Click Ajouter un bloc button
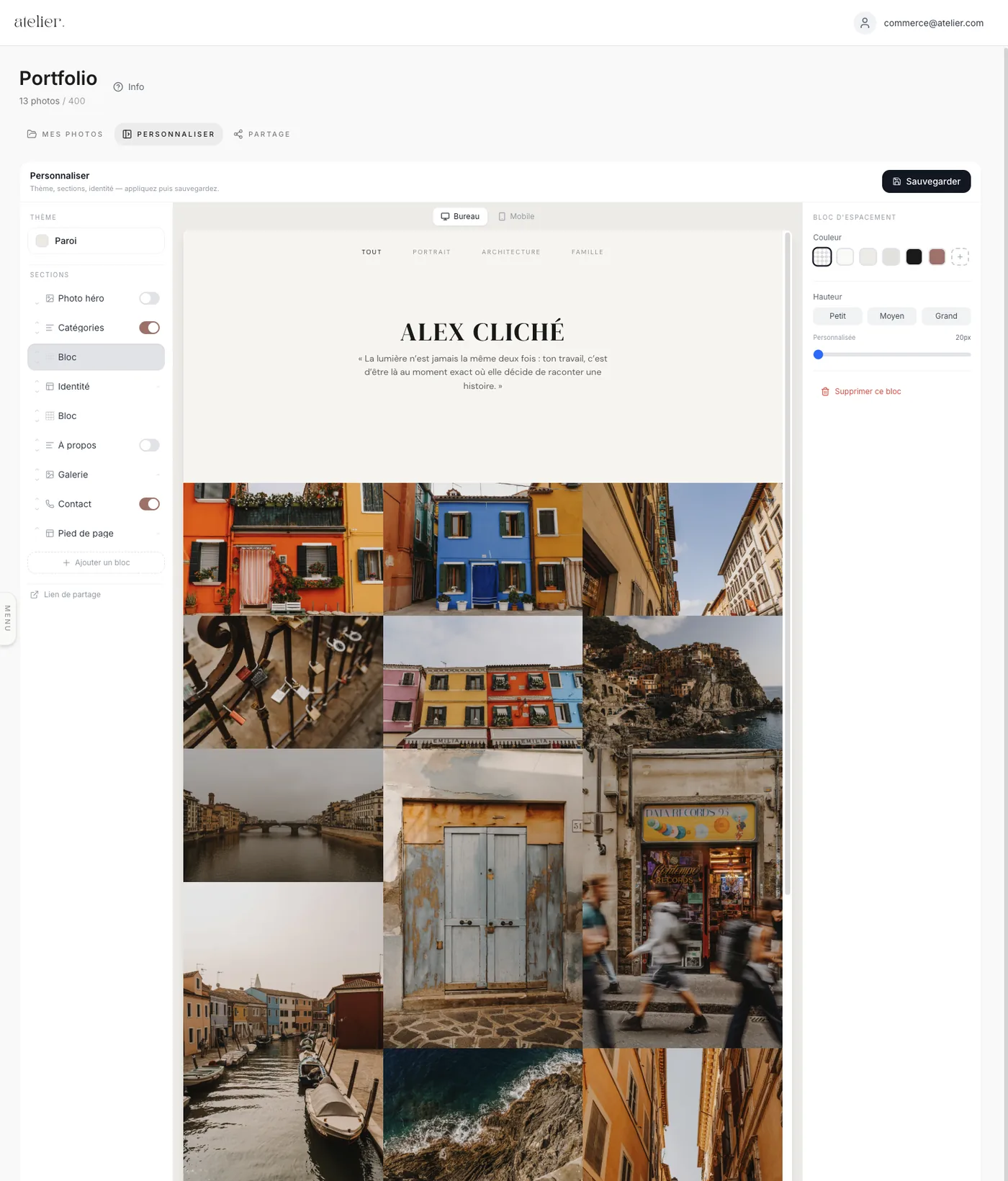Image resolution: width=1008 pixels, height=1181 pixels. (x=96, y=563)
